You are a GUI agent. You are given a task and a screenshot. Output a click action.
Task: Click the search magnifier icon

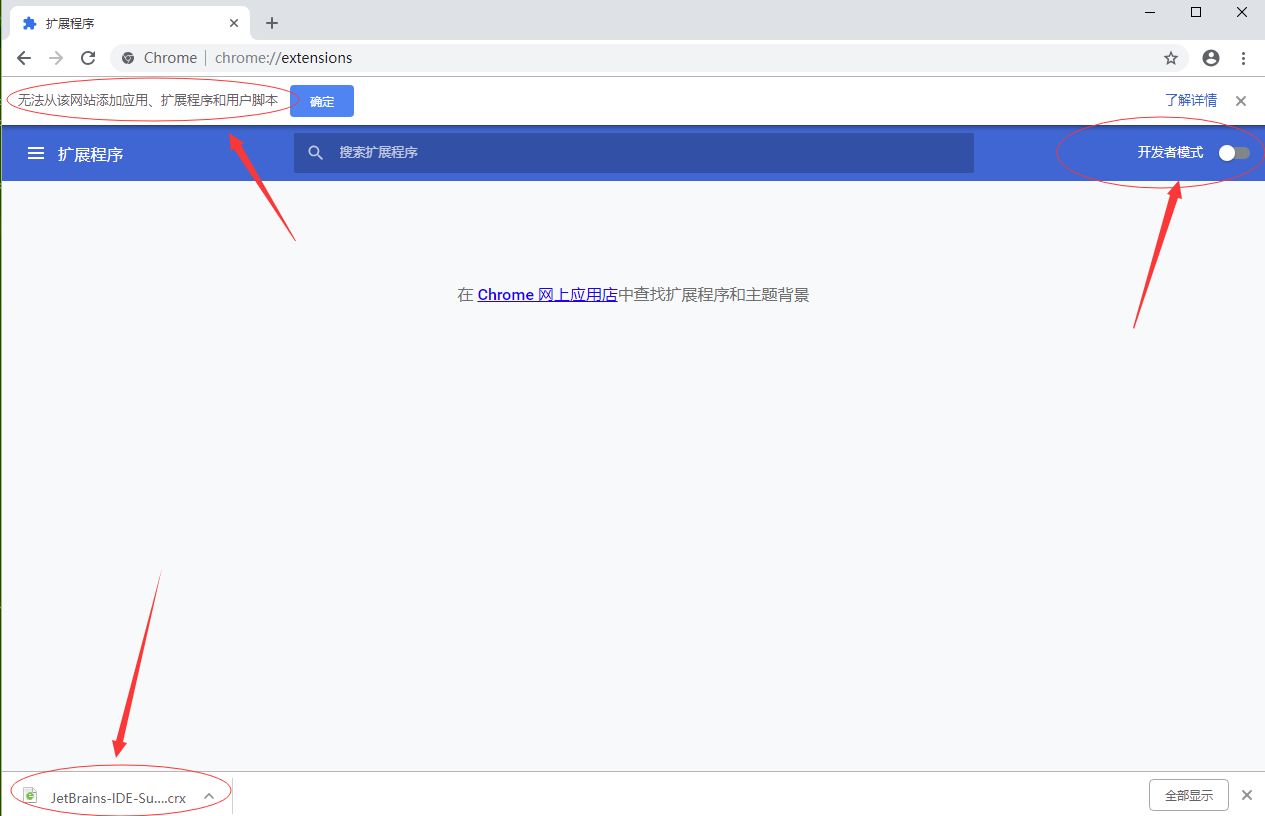[316, 153]
